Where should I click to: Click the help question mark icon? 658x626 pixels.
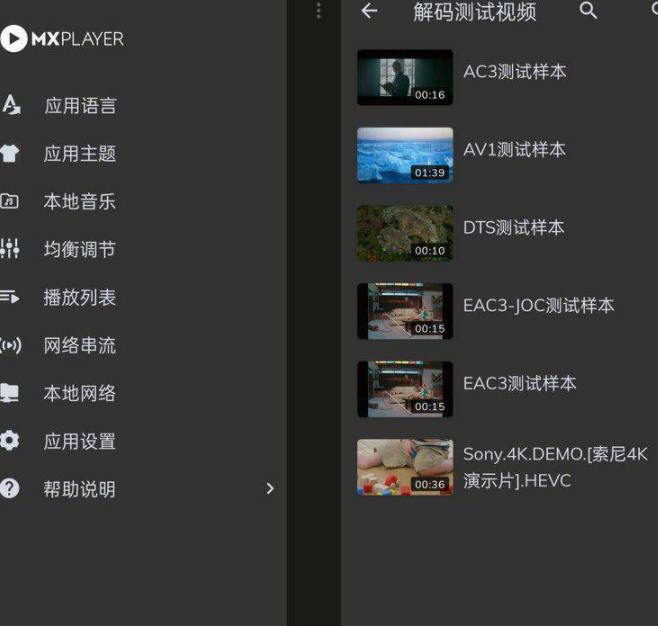coord(10,489)
